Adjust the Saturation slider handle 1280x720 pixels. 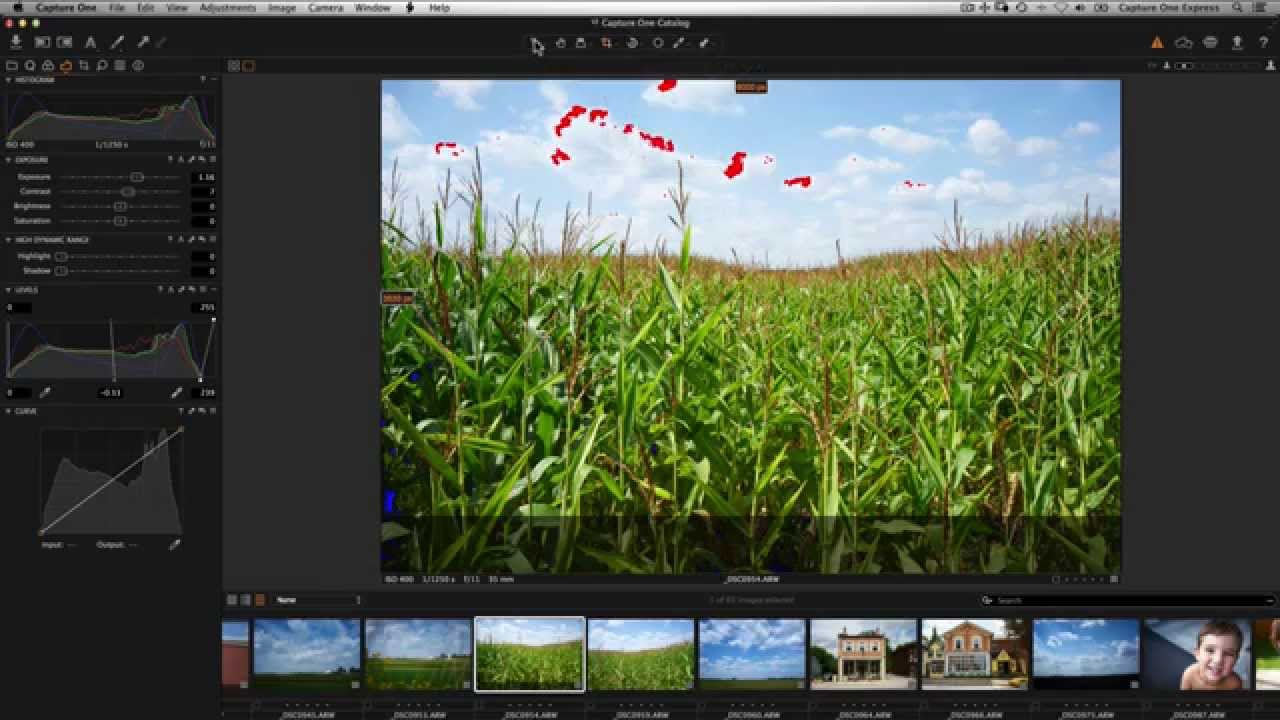(120, 220)
